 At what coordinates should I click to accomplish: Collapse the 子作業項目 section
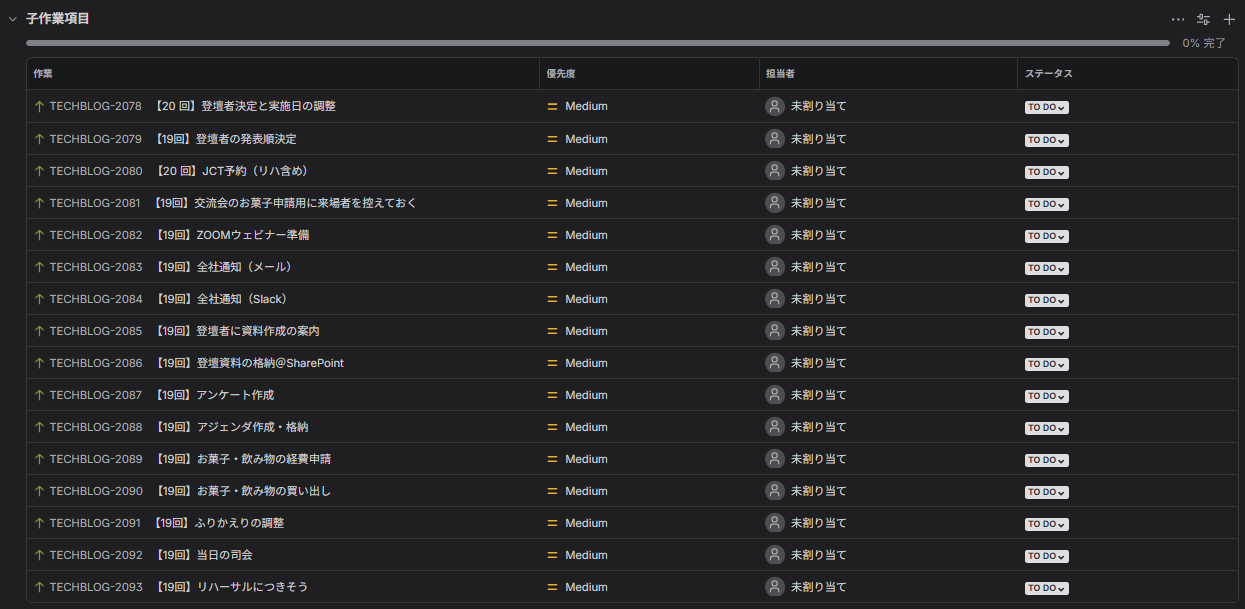click(x=13, y=19)
